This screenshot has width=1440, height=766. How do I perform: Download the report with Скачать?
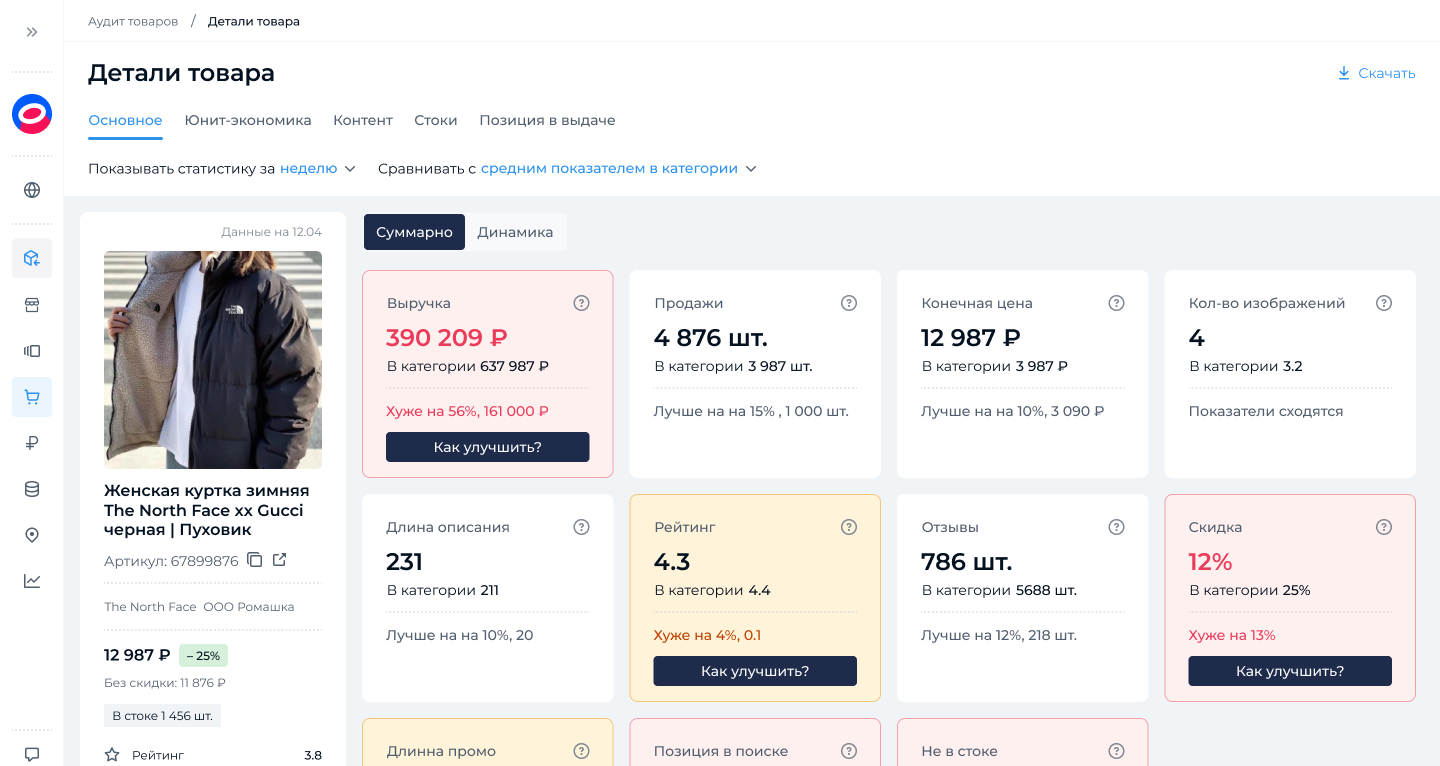[x=1376, y=73]
